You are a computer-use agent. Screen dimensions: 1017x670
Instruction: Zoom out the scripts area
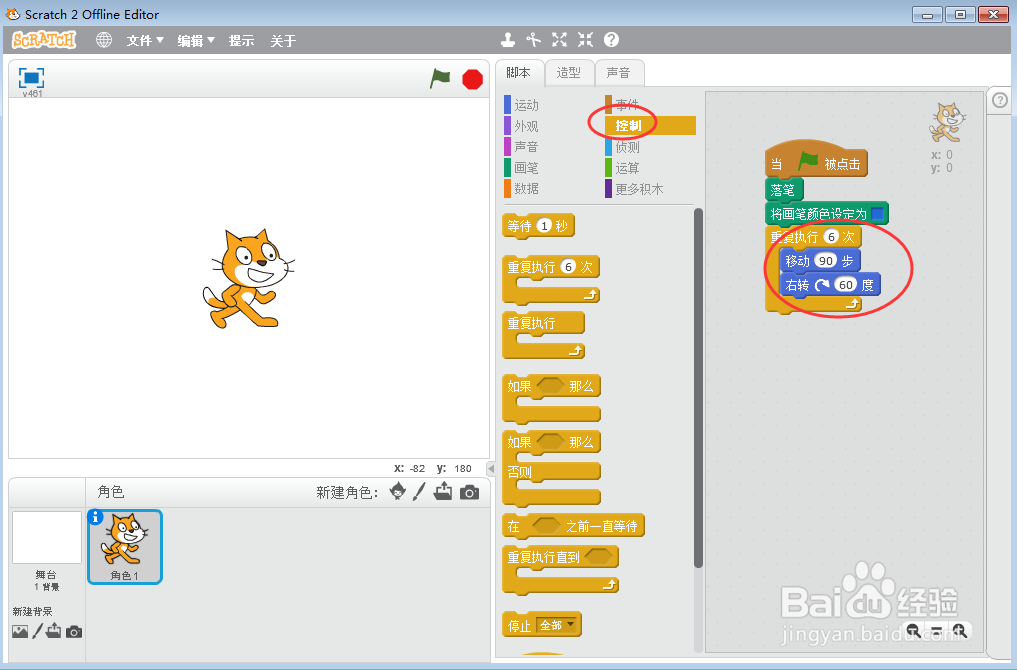tap(913, 630)
